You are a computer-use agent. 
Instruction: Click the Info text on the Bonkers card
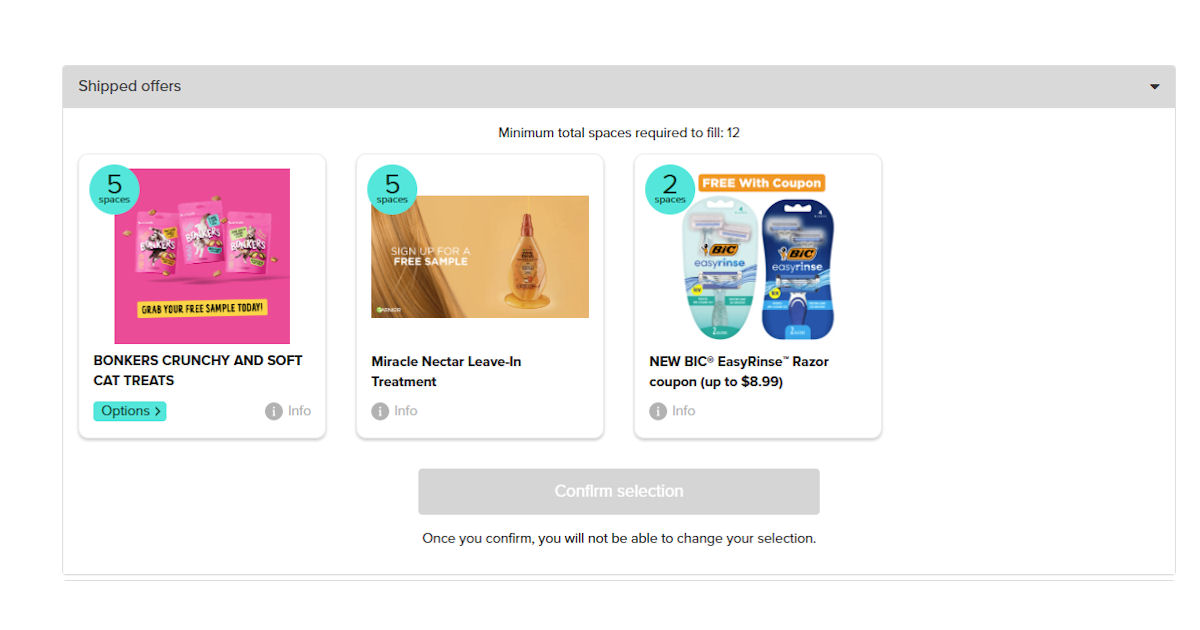pyautogui.click(x=299, y=411)
